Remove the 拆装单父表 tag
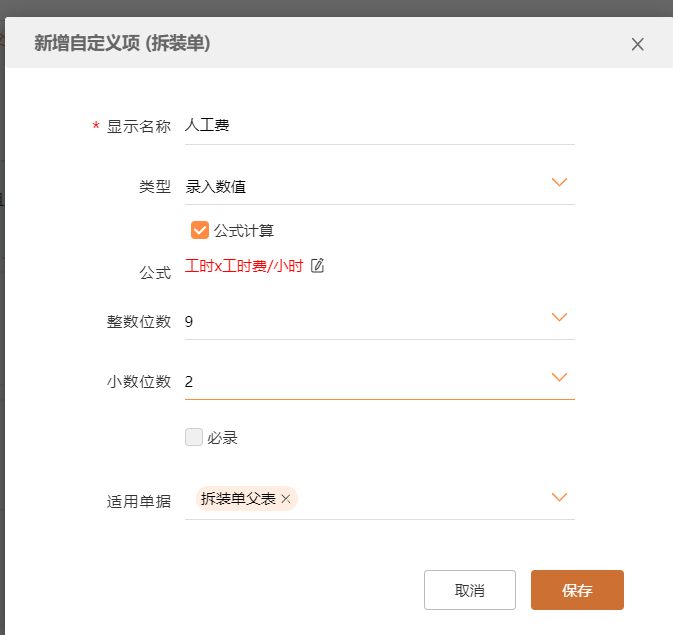Screen dimensions: 673x635 tap(286, 499)
